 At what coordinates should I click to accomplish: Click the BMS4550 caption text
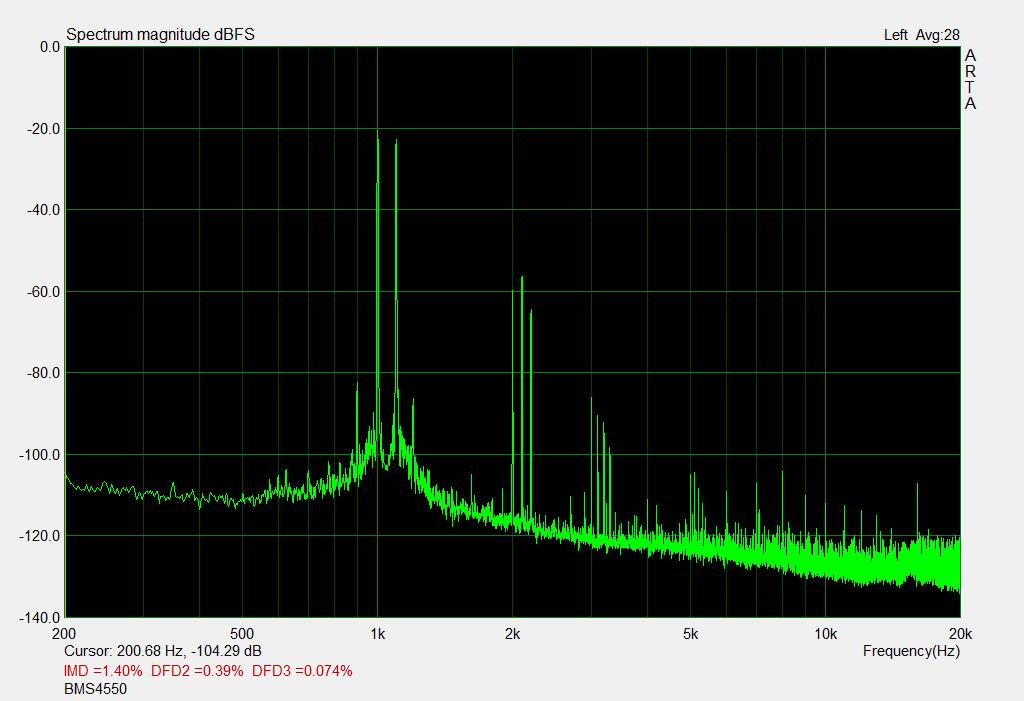[x=95, y=689]
